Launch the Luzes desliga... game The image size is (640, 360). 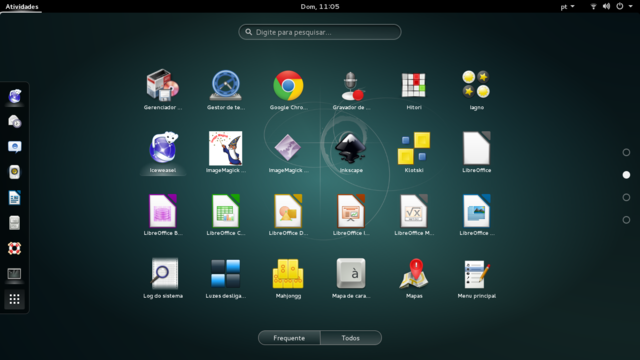(225, 273)
